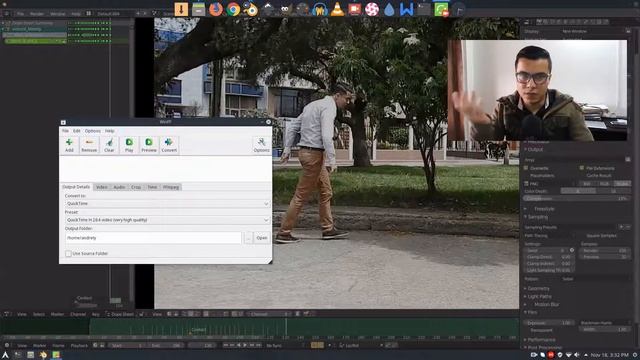
Task: Switch to the FFmpeg tab in WinFF
Action: pyautogui.click(x=171, y=187)
